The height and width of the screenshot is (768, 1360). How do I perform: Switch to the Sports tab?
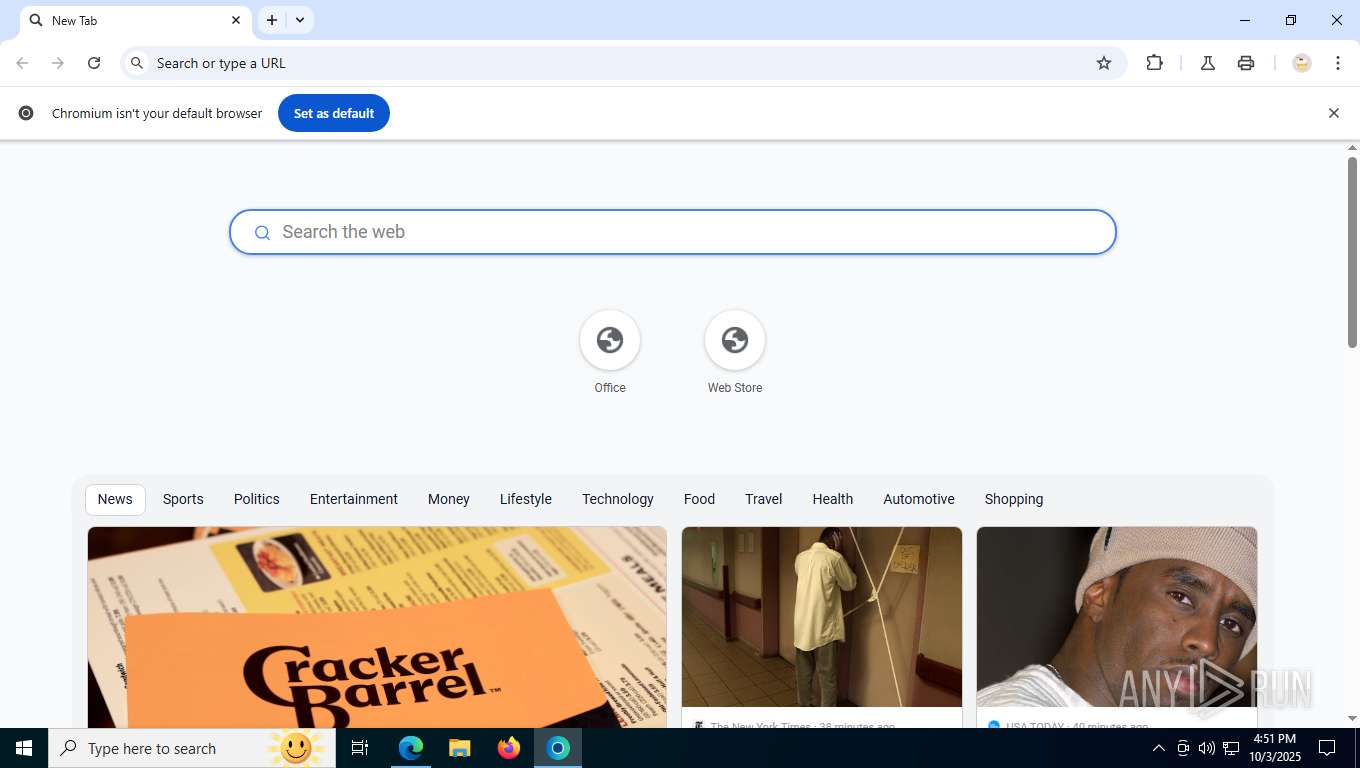click(183, 499)
